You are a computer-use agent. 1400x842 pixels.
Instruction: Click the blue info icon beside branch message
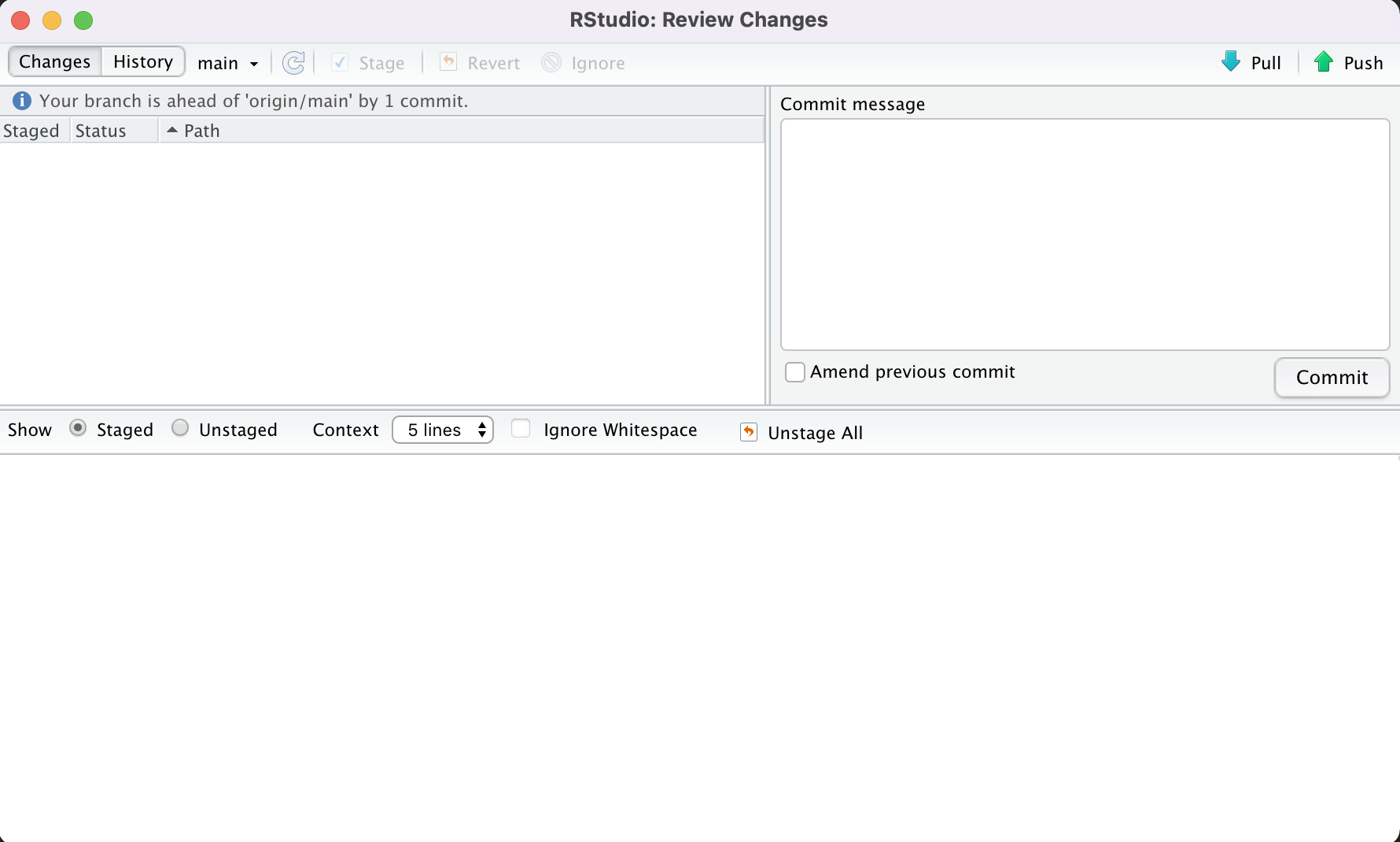(22, 101)
